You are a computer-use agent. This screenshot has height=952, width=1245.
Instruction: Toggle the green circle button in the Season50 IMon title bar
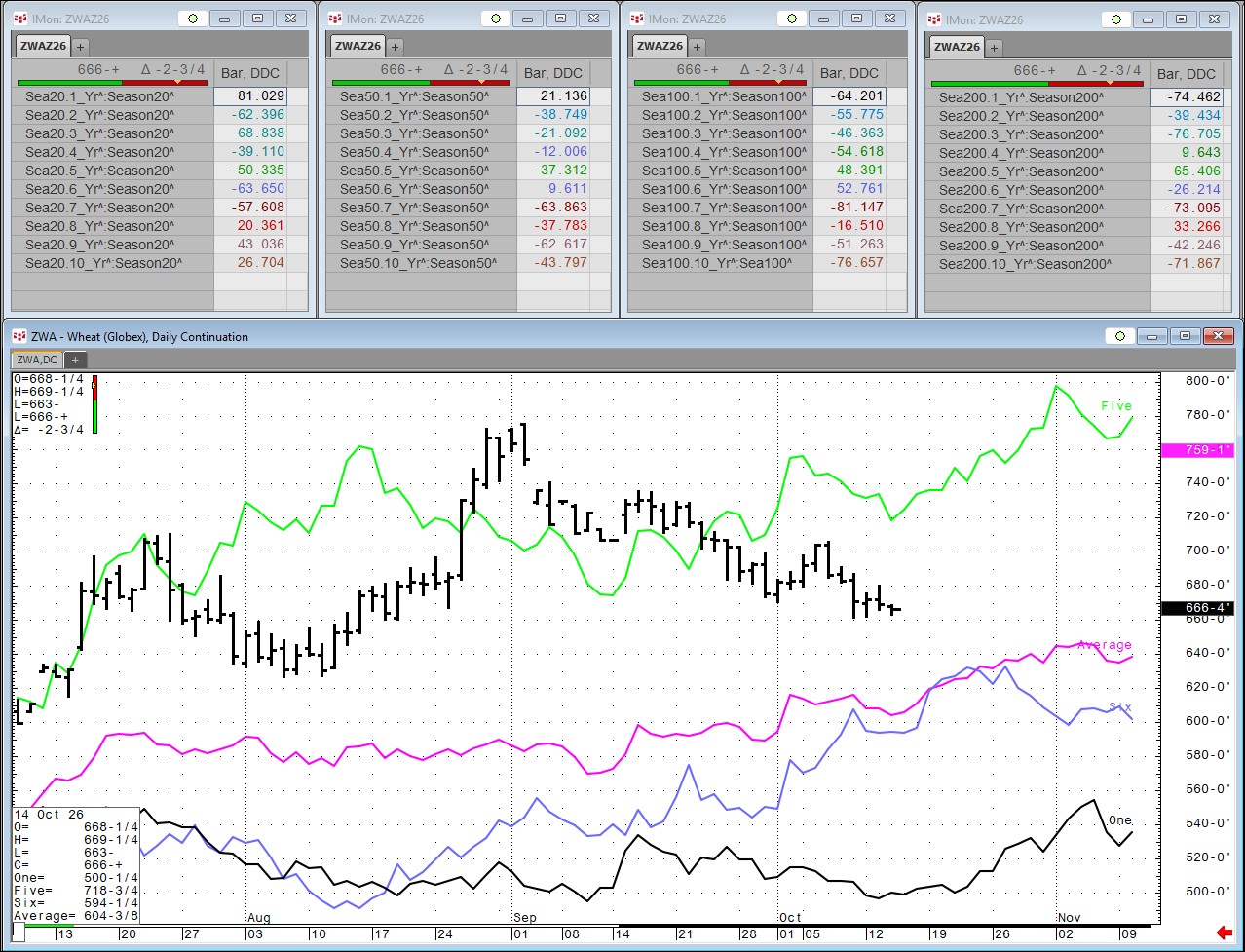[497, 19]
